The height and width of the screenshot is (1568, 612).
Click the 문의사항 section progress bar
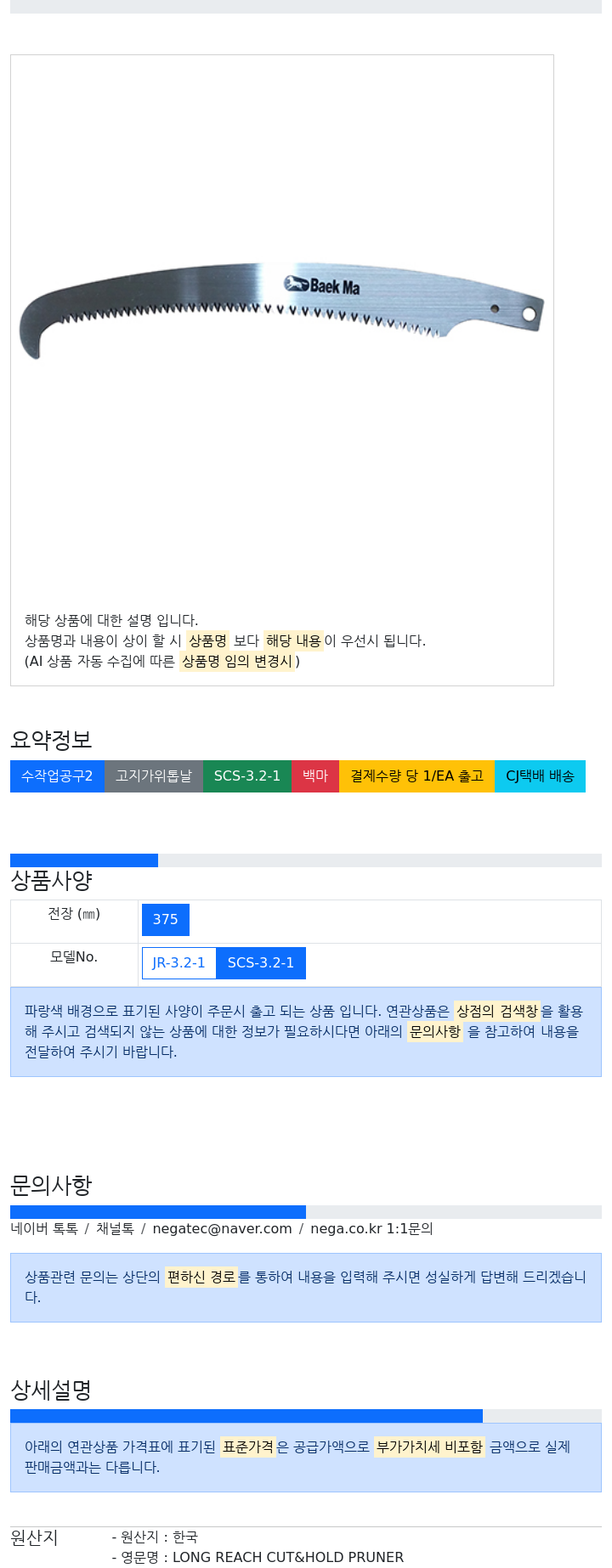point(306,1212)
